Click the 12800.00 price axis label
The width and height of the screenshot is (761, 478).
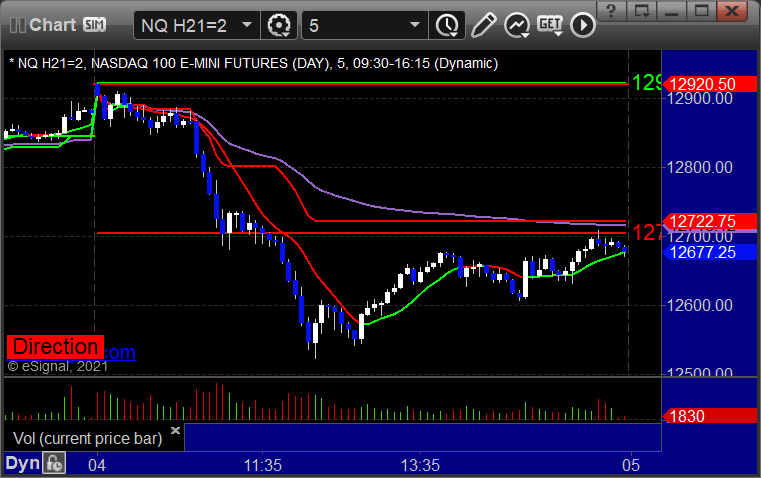point(699,167)
